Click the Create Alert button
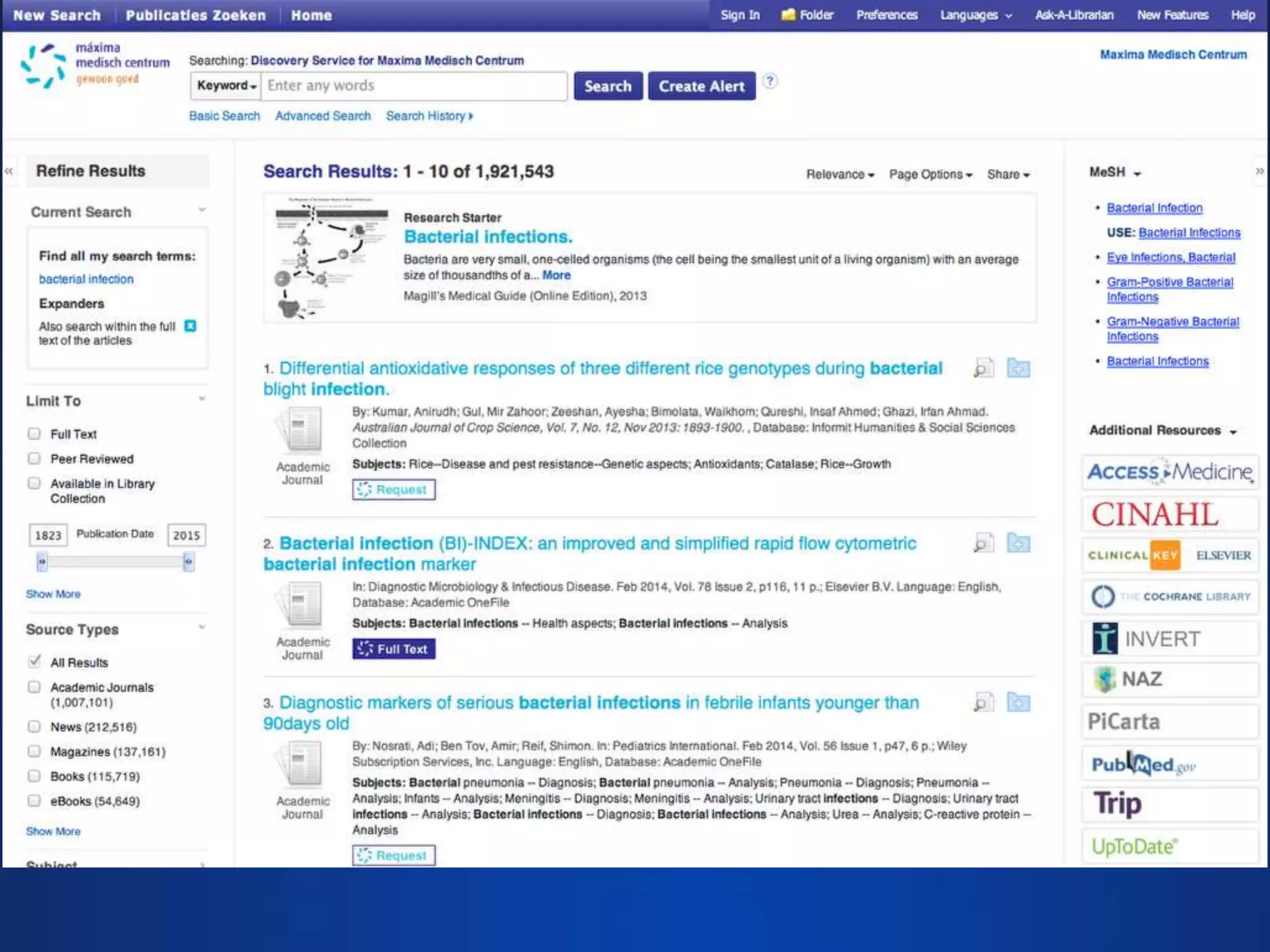Viewport: 1270px width, 952px height. pos(701,86)
